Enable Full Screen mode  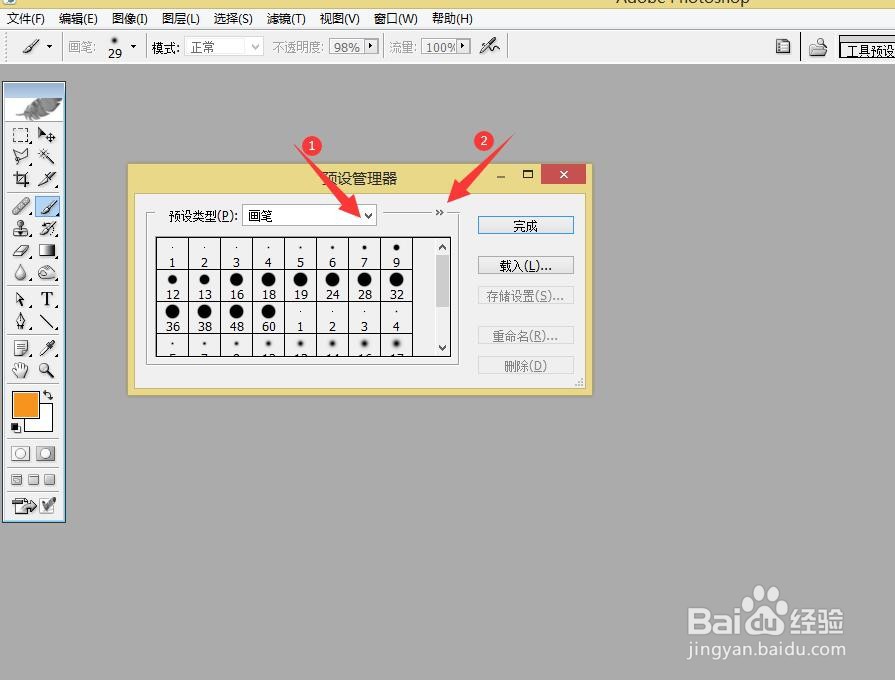click(x=50, y=479)
